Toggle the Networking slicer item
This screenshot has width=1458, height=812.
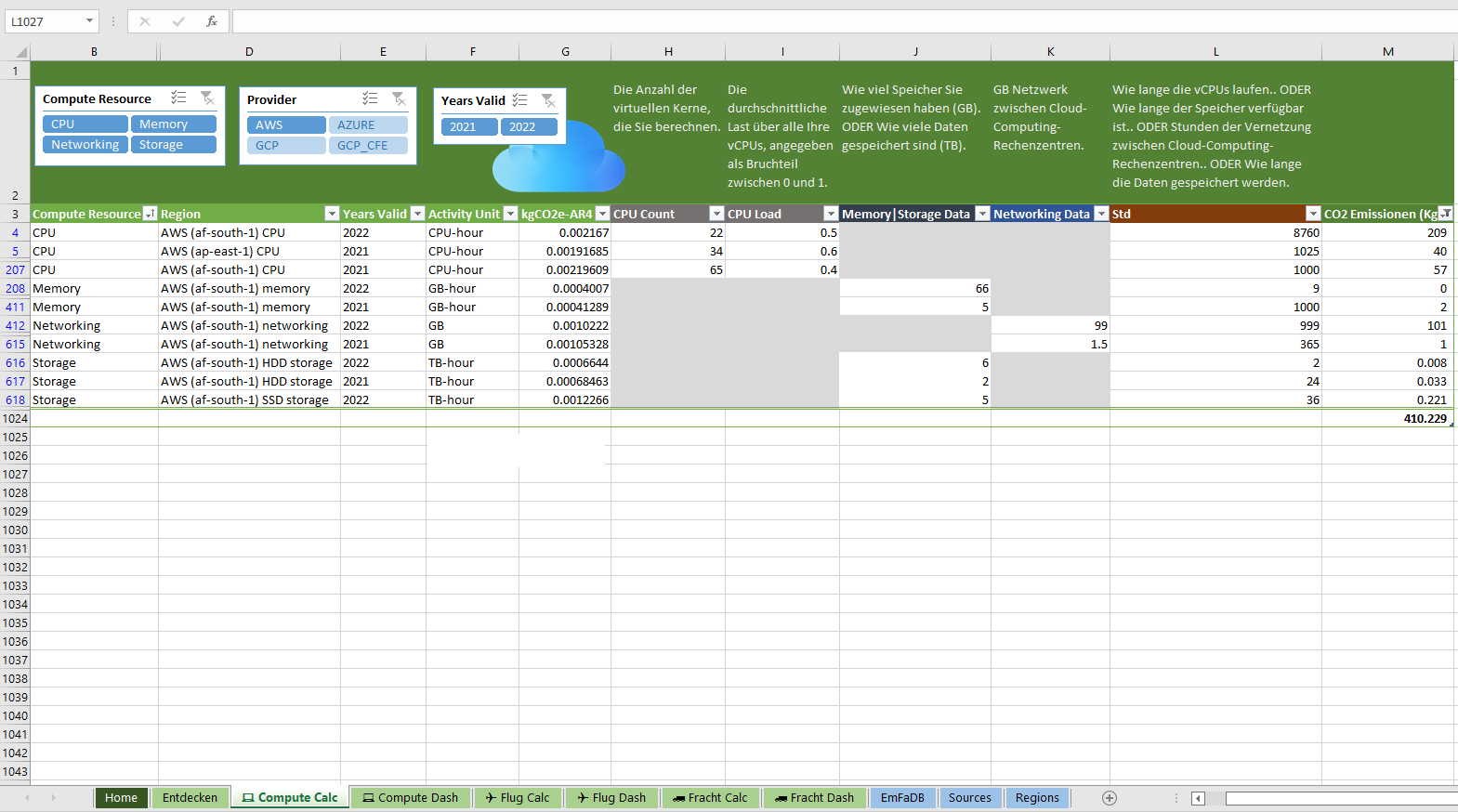pyautogui.click(x=85, y=144)
